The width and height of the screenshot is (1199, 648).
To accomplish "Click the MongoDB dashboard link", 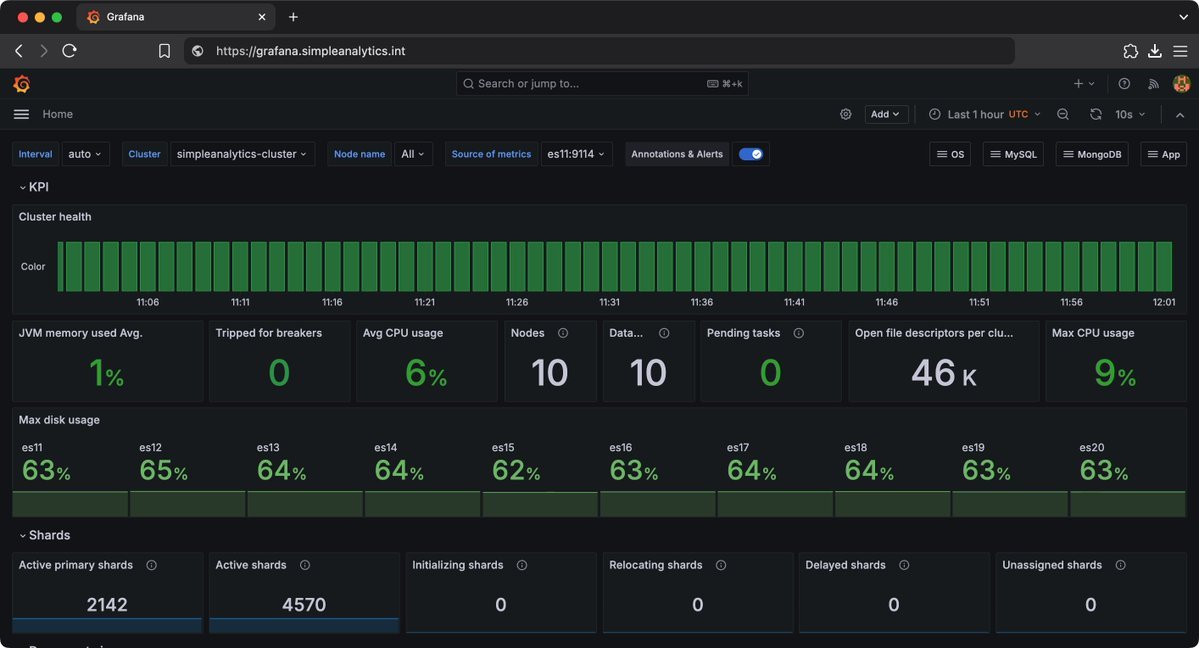I will click(1091, 154).
